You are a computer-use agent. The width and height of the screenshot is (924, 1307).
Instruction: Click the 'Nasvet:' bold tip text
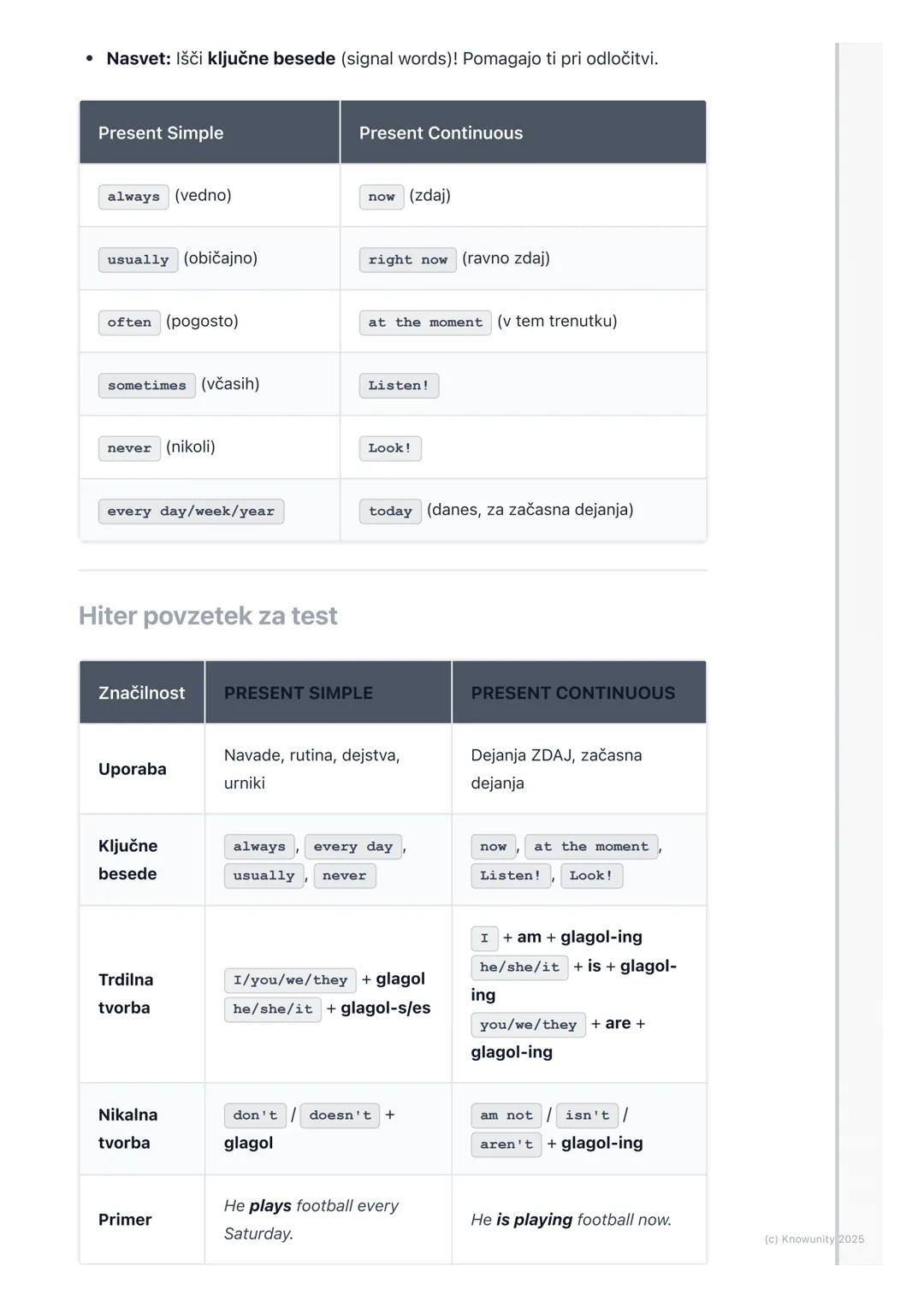click(x=139, y=59)
